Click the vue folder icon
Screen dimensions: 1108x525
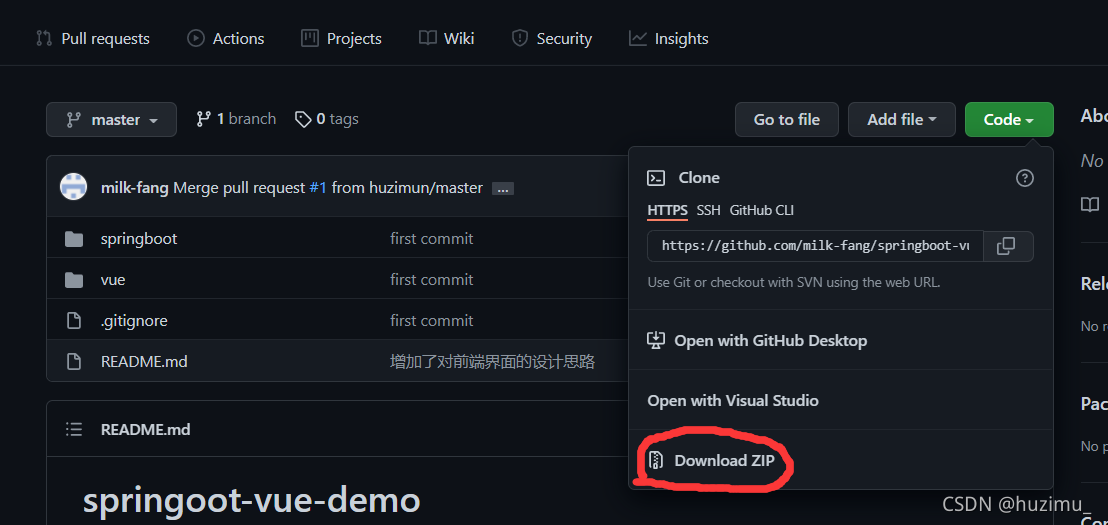pos(73,280)
